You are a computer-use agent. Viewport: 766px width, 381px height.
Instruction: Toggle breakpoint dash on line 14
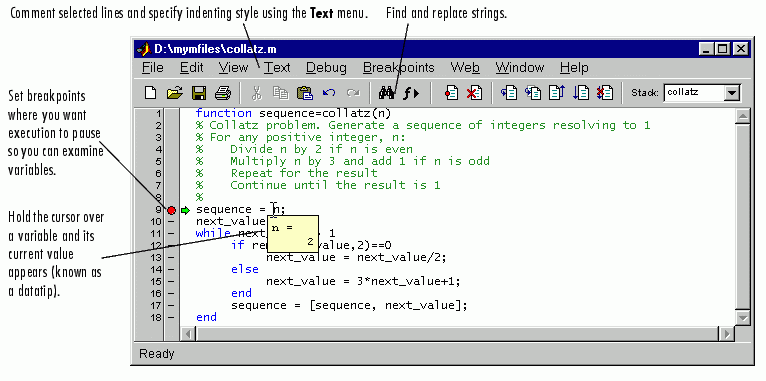click(171, 270)
